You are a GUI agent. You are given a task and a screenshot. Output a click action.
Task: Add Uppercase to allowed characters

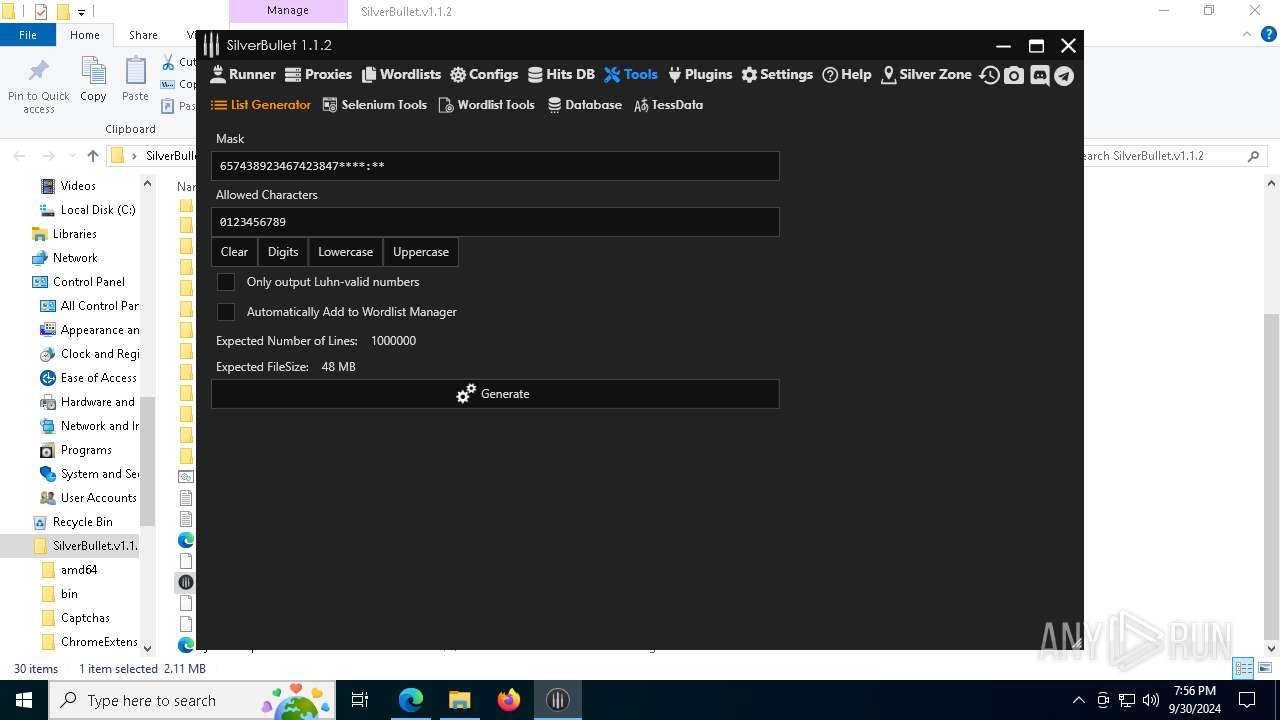(x=421, y=252)
